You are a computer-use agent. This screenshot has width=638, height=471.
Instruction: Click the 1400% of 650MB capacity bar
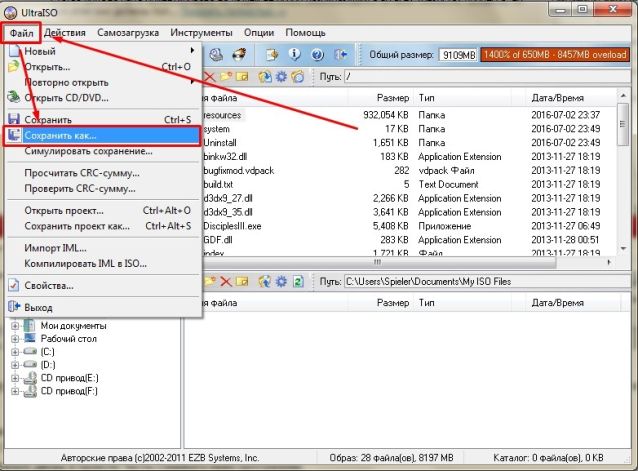point(555,55)
